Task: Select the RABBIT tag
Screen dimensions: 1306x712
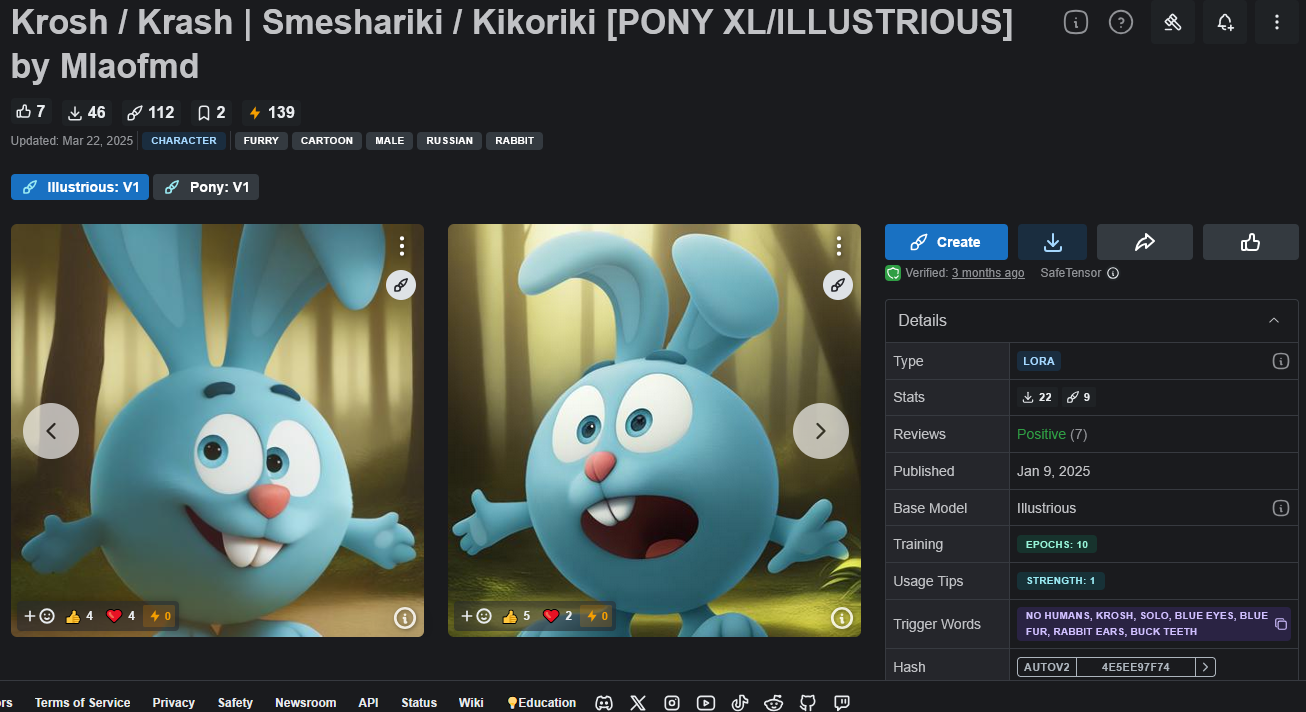Action: coord(514,141)
